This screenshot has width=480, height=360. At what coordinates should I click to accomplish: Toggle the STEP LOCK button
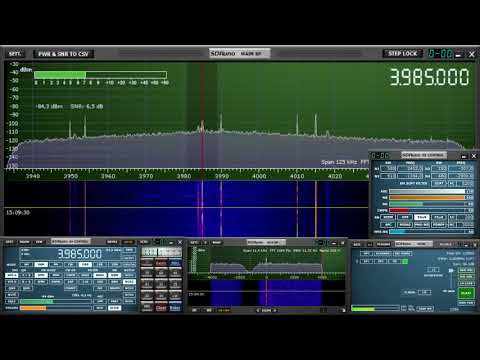click(x=403, y=53)
